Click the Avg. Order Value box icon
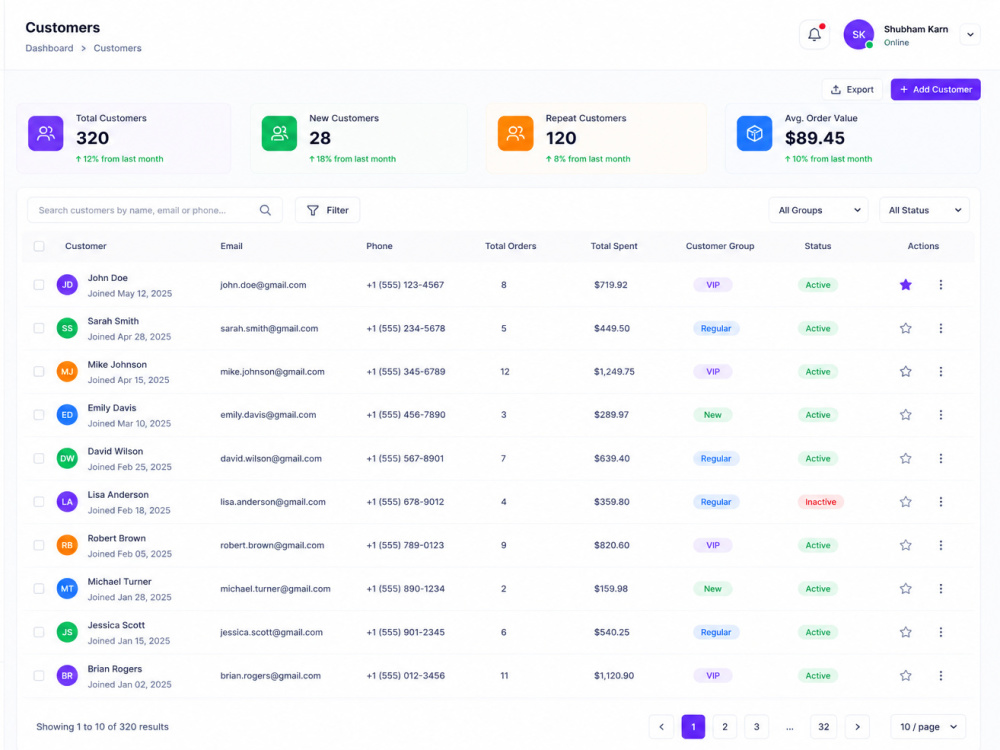The height and width of the screenshot is (750, 1000). [x=754, y=133]
